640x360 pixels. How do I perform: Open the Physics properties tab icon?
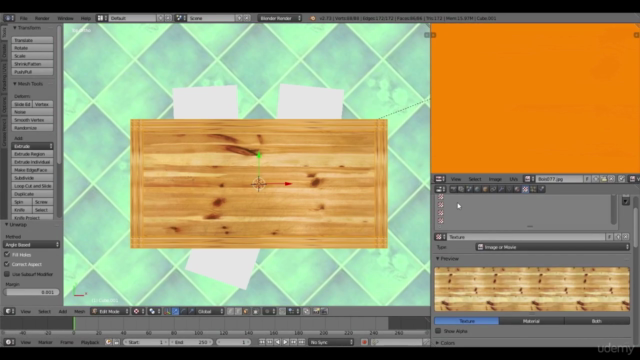[542, 189]
